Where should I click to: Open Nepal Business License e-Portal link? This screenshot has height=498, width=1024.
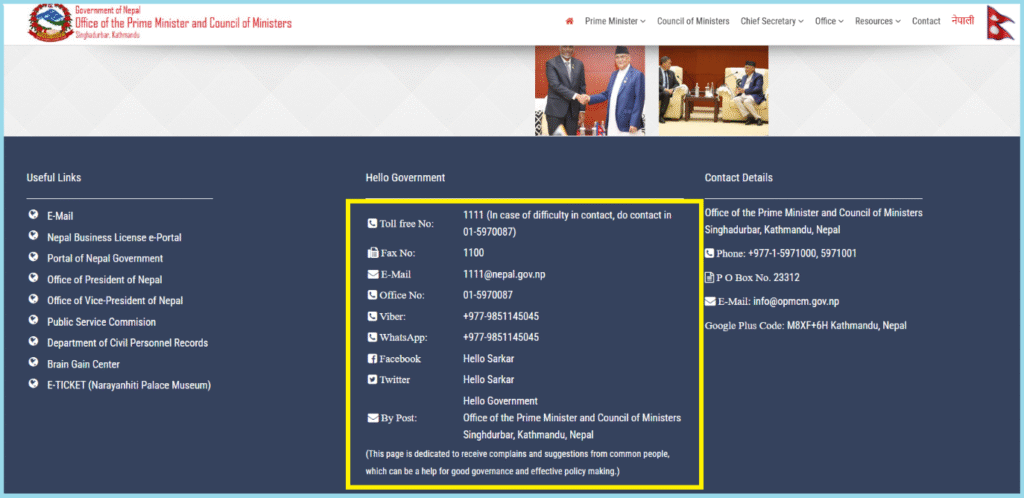tap(114, 238)
